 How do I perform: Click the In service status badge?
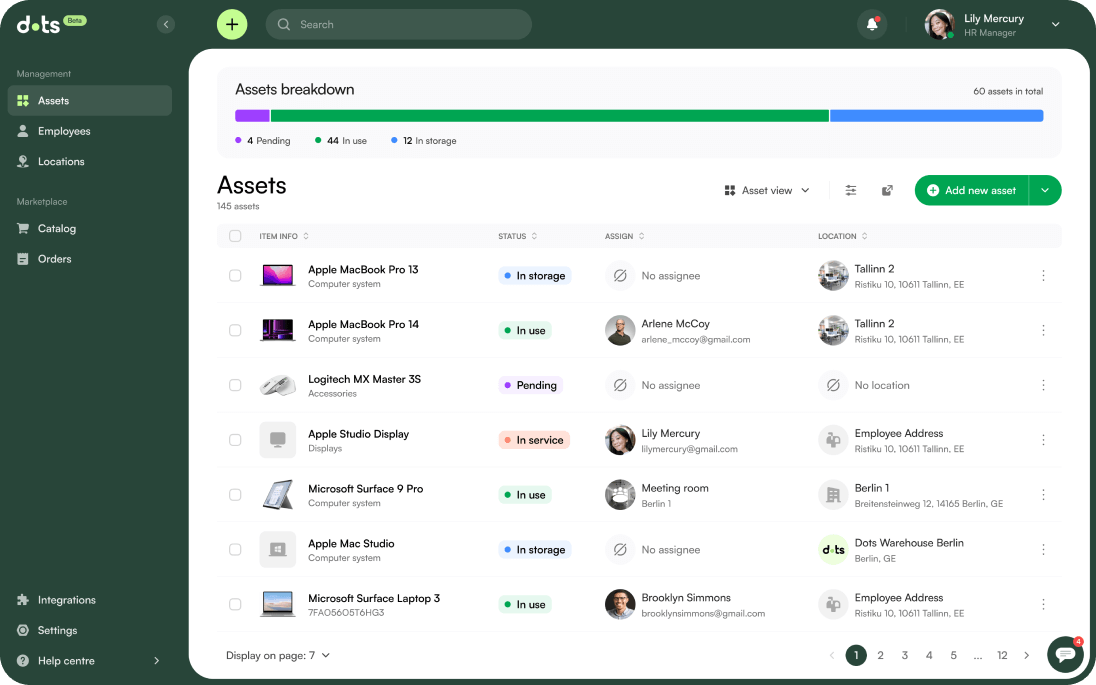tap(534, 440)
